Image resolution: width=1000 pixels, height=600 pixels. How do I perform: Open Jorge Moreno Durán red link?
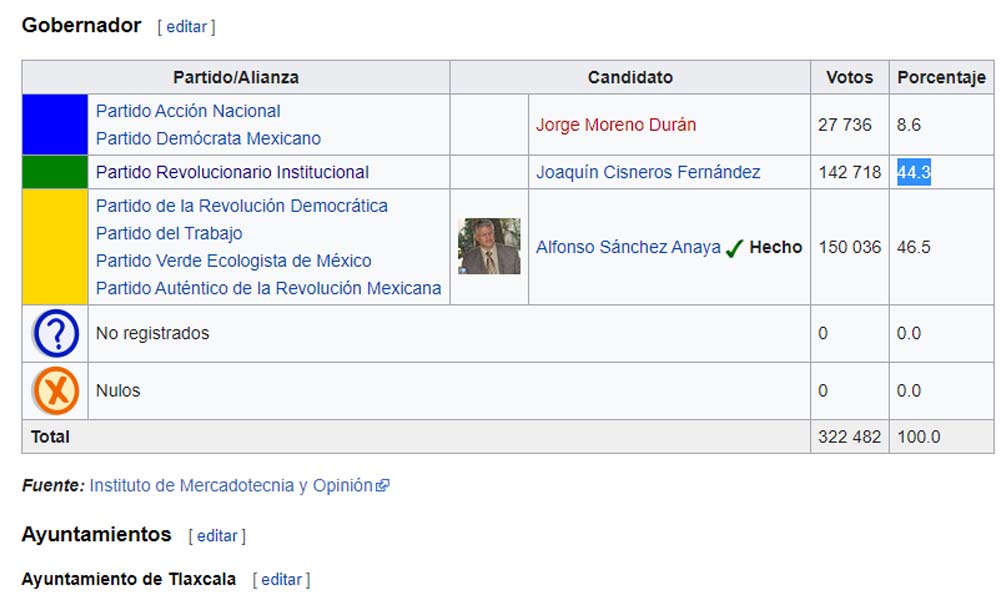tap(615, 124)
